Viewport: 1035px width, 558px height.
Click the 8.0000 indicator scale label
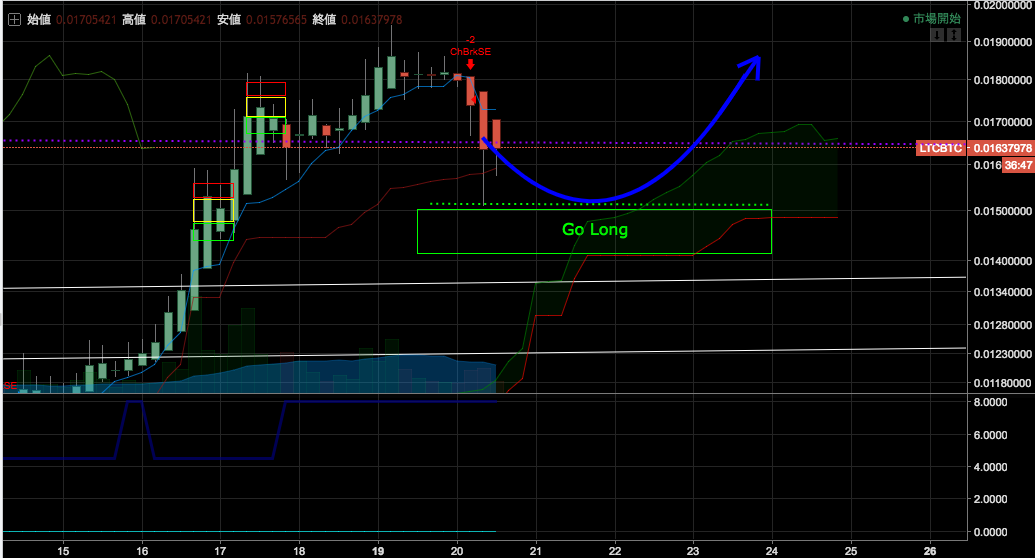[x=991, y=402]
